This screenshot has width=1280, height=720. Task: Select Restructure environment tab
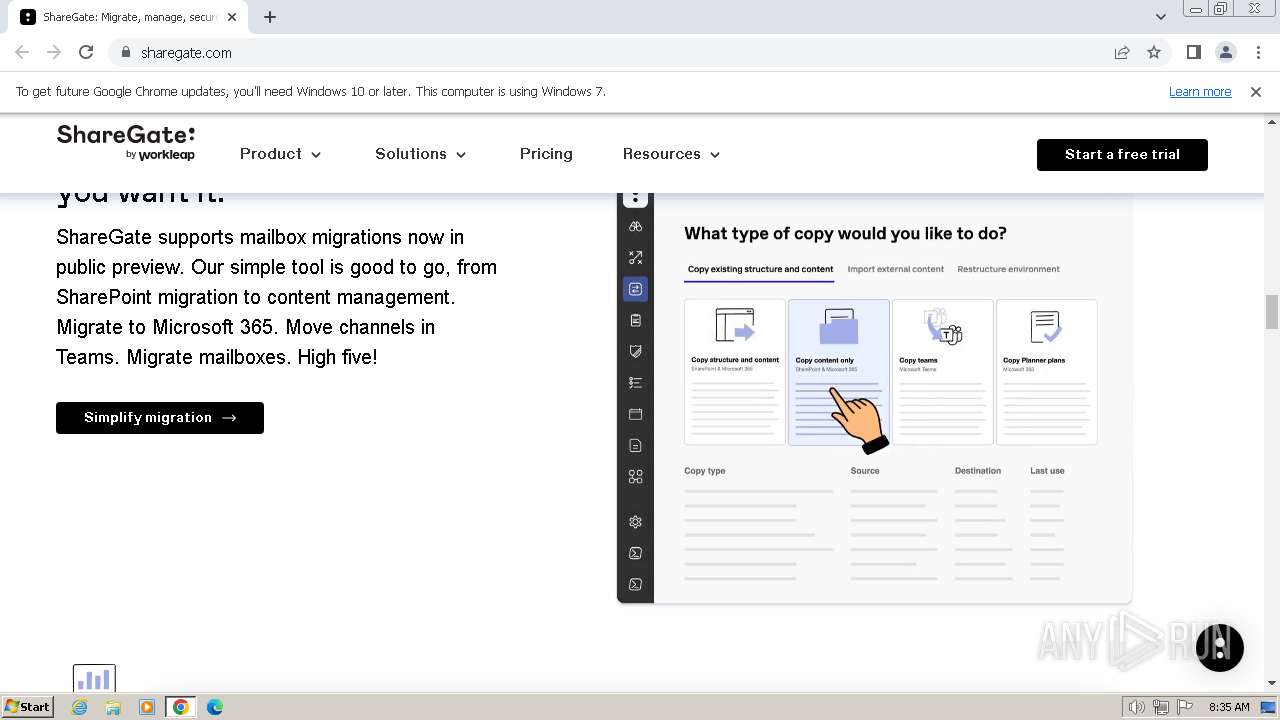pos(1008,269)
